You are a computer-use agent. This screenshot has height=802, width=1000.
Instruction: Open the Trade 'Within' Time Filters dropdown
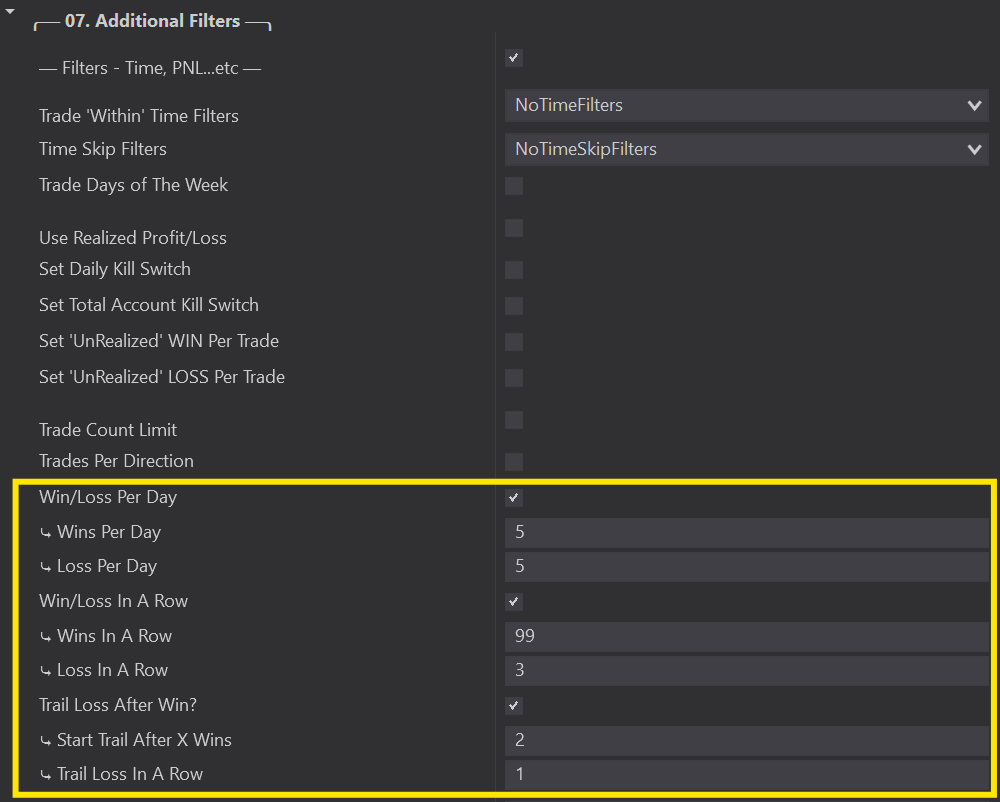coord(746,105)
